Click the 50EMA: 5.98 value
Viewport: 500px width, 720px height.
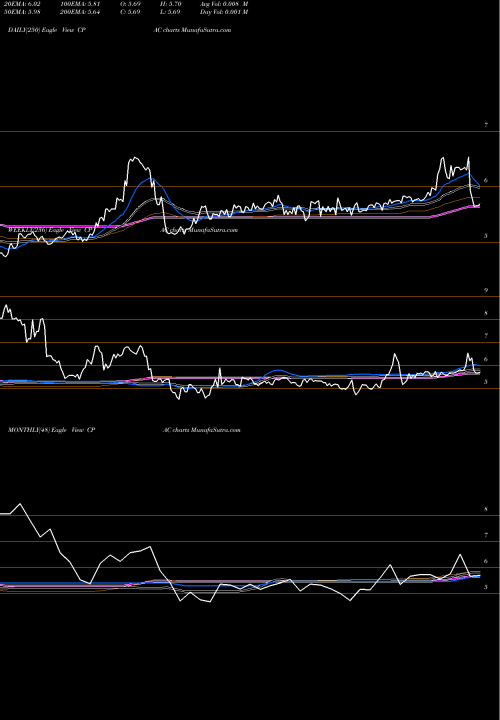click(x=24, y=12)
